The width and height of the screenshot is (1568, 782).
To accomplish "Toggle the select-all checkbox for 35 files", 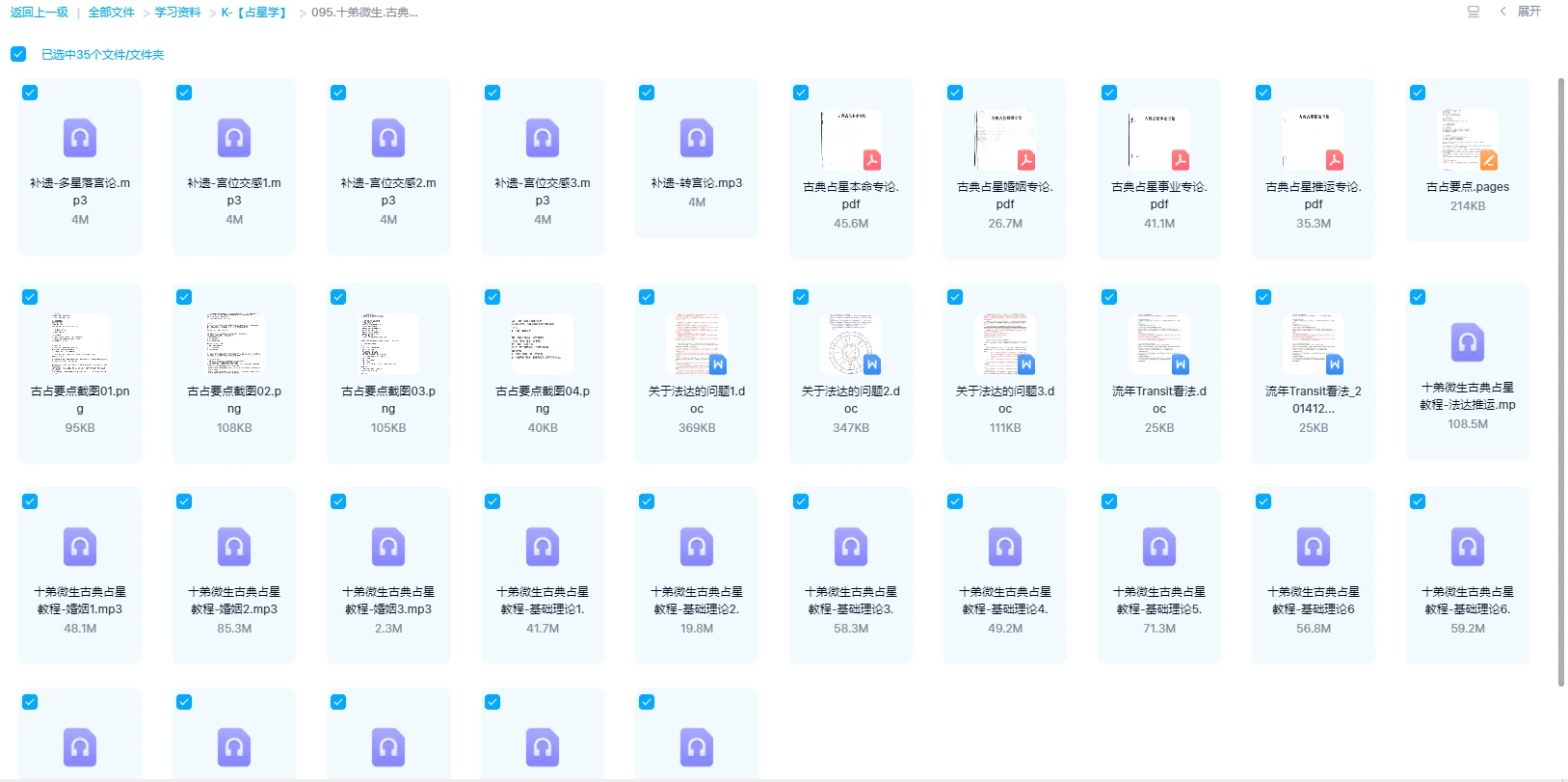I will (x=18, y=54).
